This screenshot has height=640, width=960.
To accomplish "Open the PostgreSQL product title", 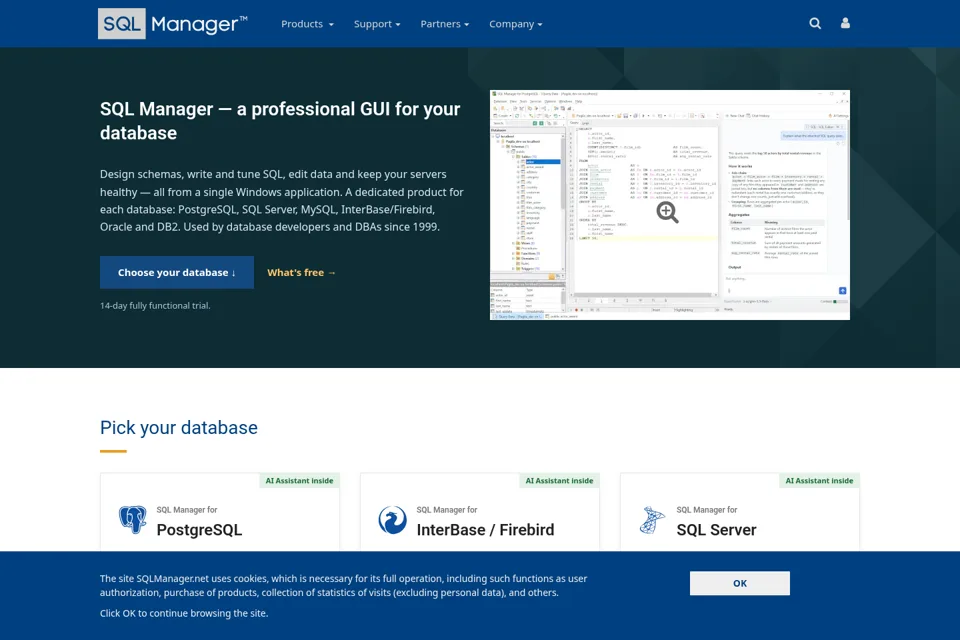I will coord(200,530).
